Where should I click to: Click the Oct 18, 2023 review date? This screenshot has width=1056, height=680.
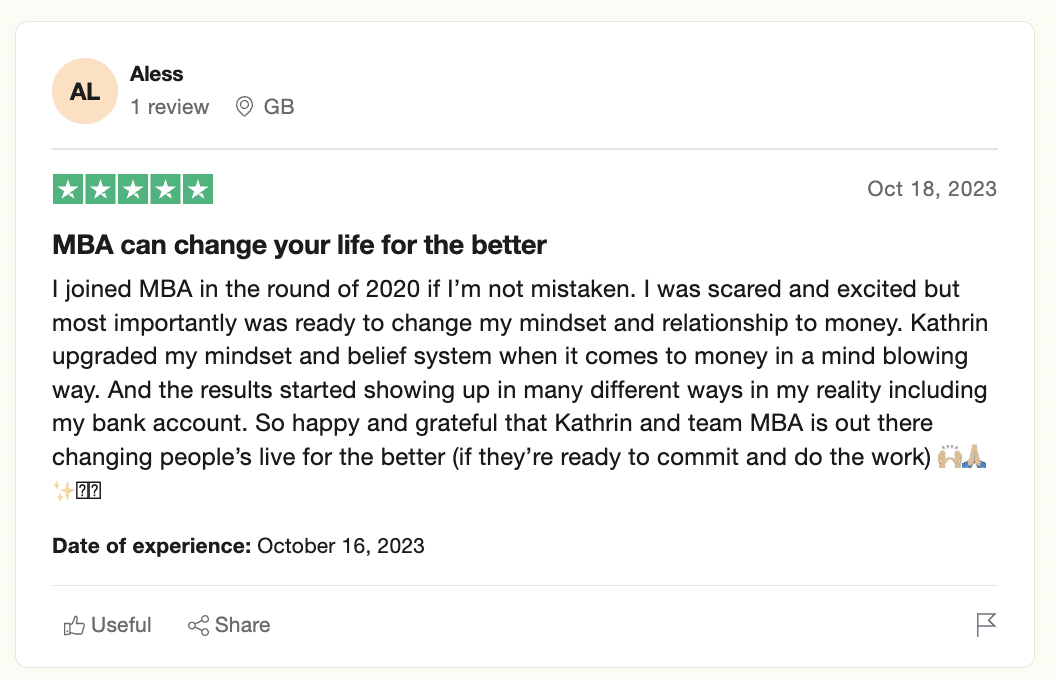[932, 189]
